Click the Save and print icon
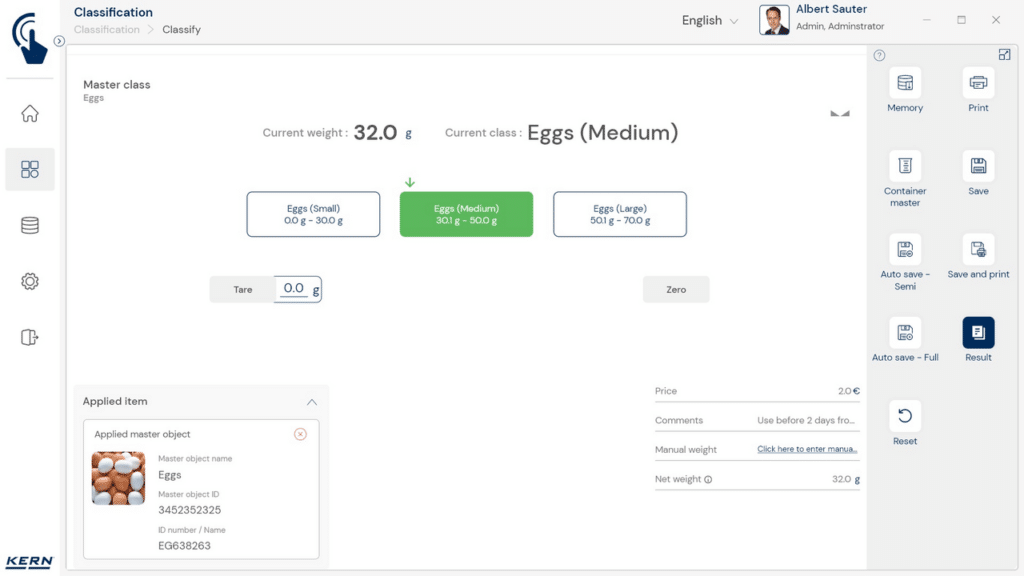Viewport: 1024px width, 576px height. [978, 250]
